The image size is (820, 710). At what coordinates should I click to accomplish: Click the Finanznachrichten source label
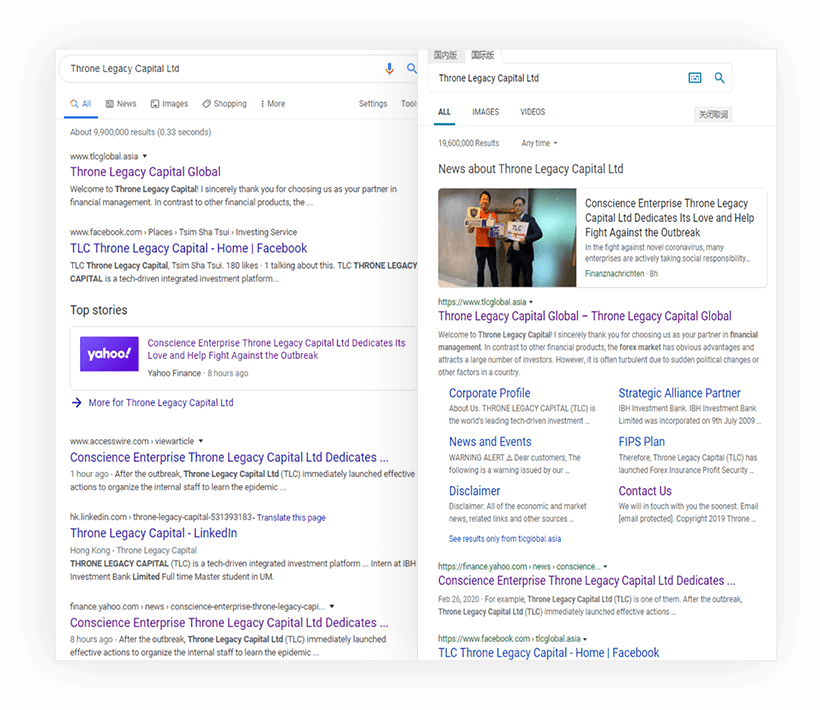point(614,274)
